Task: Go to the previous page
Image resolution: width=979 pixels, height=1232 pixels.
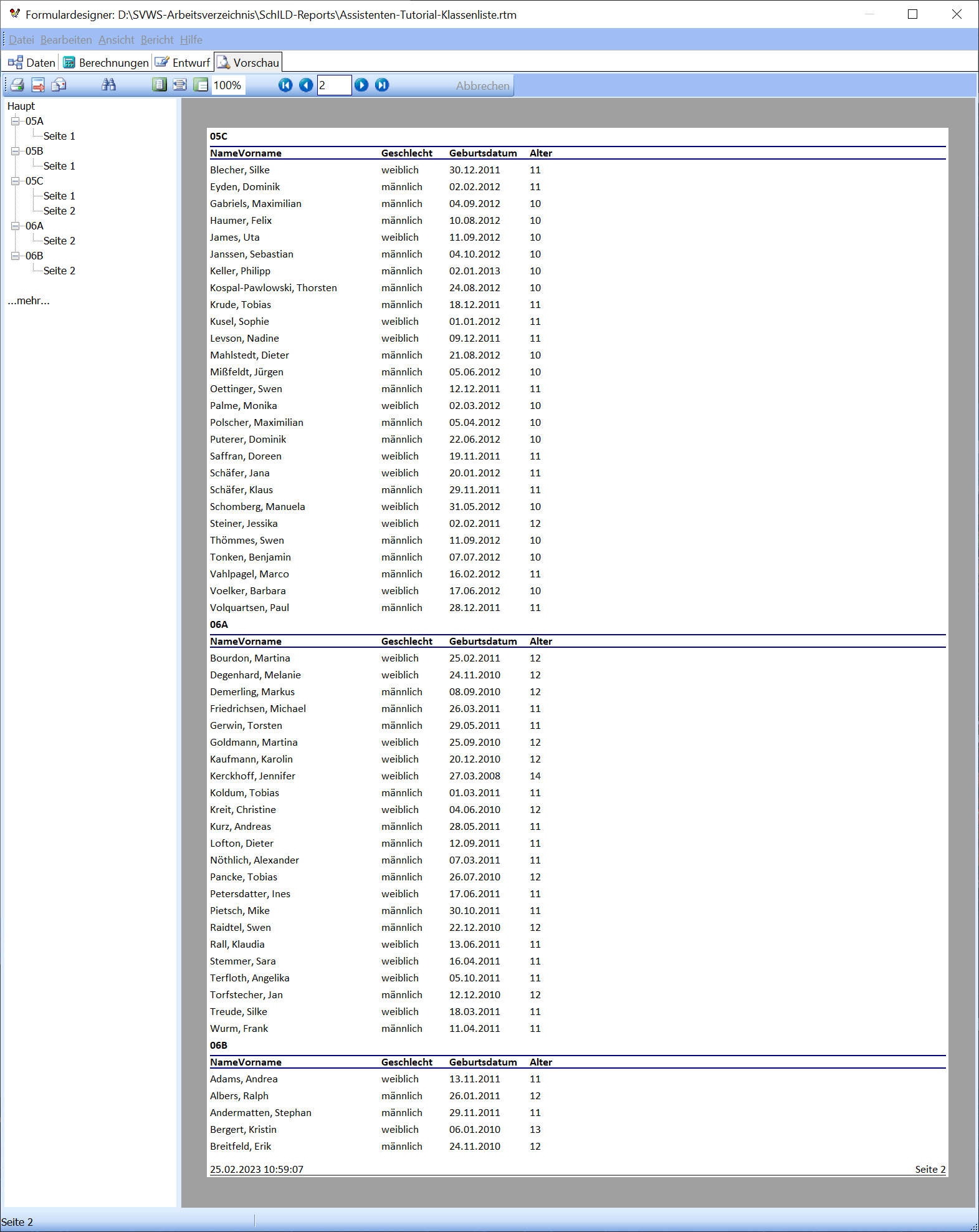Action: point(306,85)
